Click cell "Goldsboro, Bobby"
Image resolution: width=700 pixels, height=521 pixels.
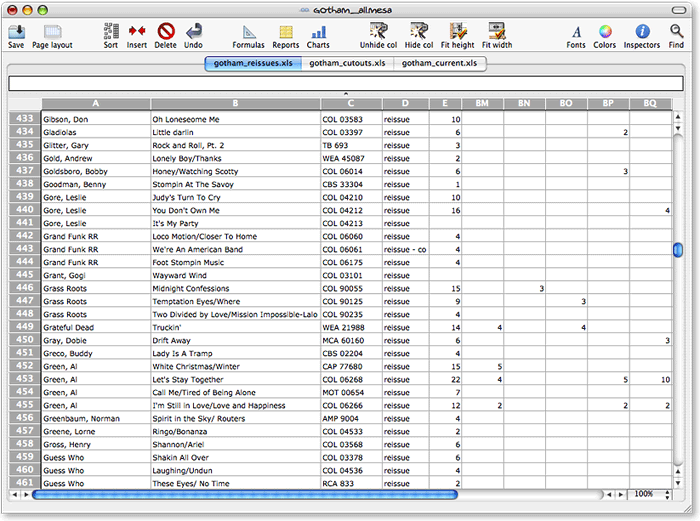96,171
